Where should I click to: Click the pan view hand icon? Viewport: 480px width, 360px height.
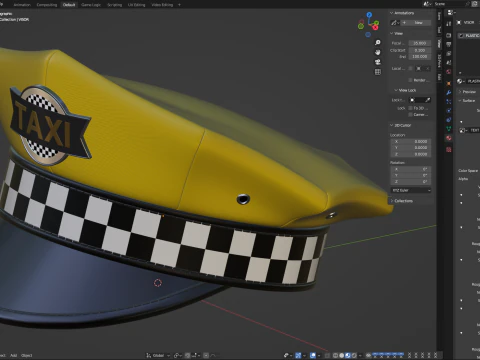378,52
